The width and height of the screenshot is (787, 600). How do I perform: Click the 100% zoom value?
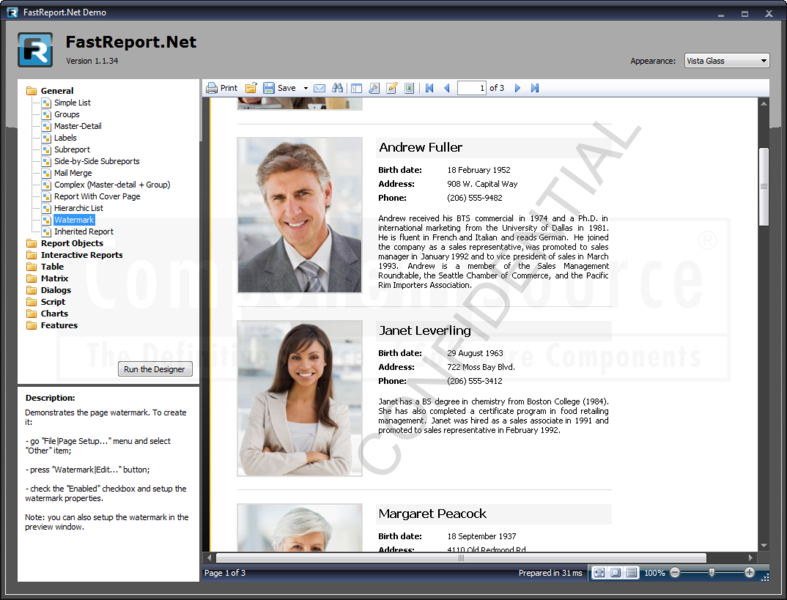pyautogui.click(x=654, y=573)
